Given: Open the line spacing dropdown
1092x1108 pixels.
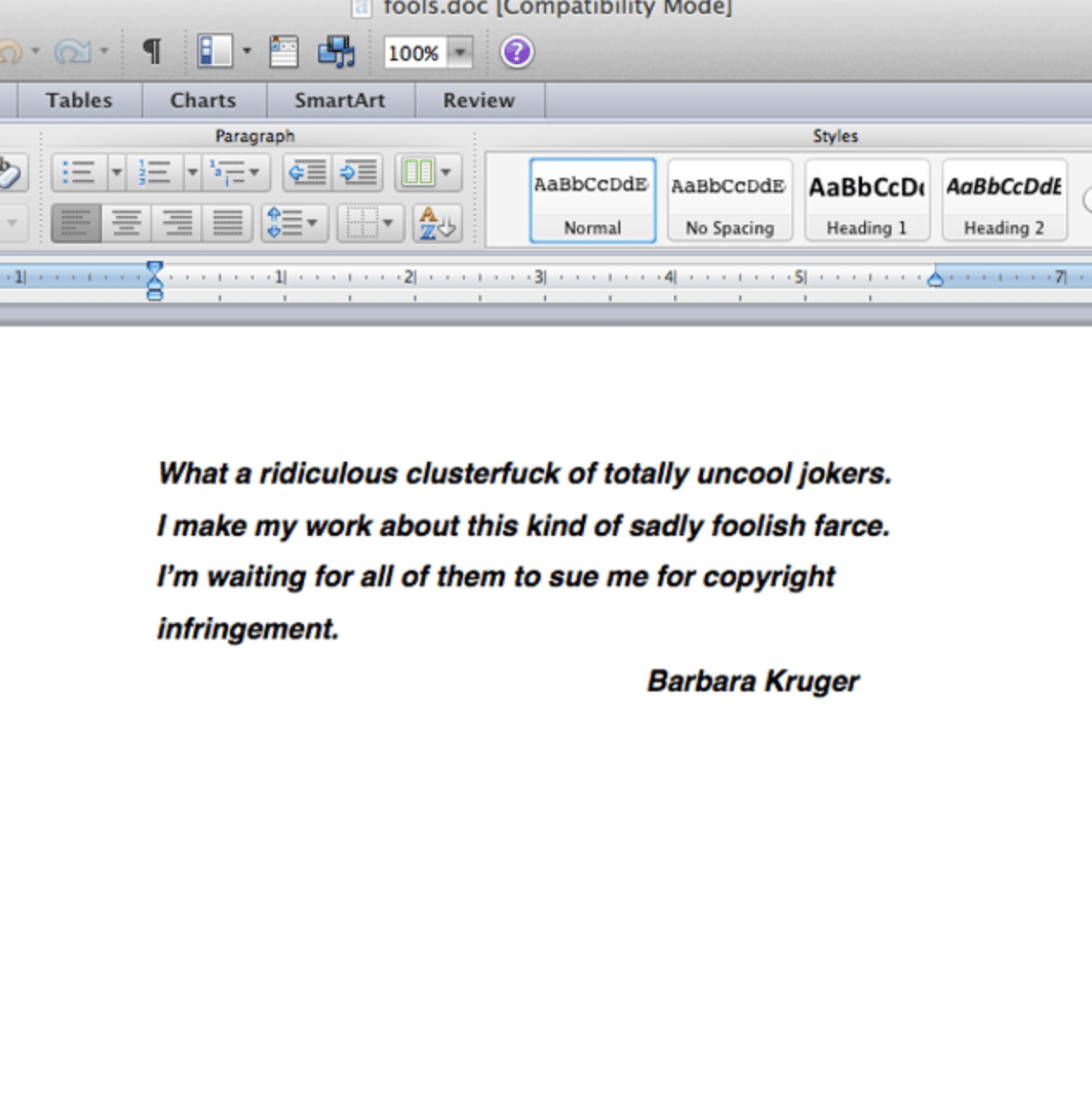Looking at the screenshot, I should click(295, 224).
